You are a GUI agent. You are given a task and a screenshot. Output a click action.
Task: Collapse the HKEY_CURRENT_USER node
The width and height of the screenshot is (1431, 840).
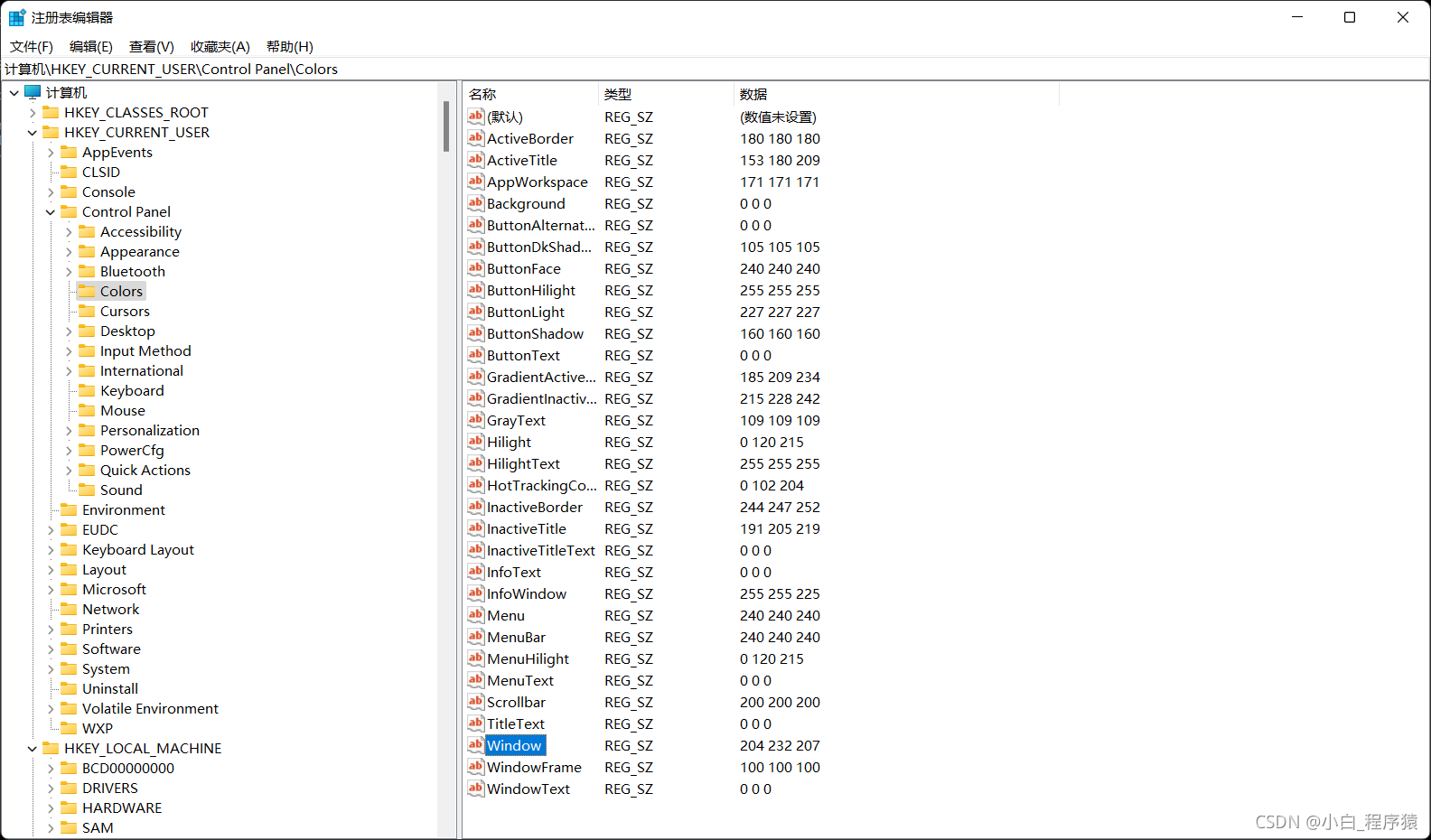pos(33,132)
